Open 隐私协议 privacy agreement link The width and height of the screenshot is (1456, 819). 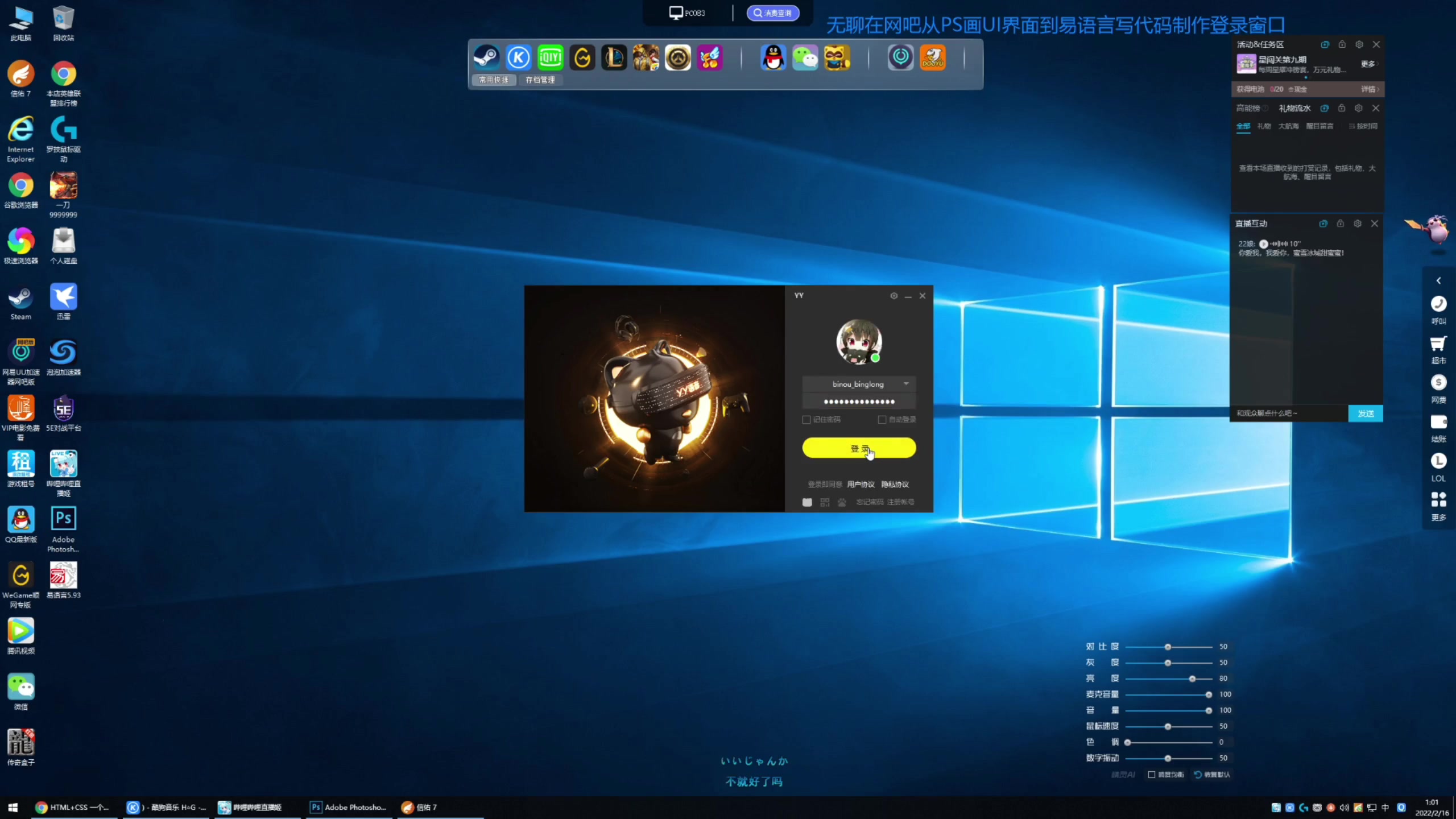tap(895, 485)
